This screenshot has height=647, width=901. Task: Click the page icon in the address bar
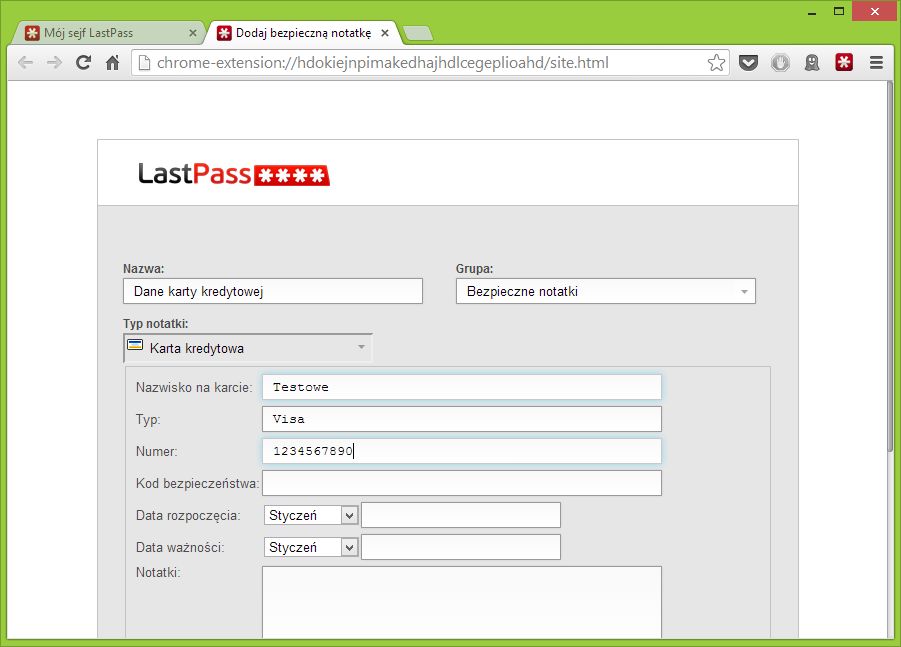[145, 63]
